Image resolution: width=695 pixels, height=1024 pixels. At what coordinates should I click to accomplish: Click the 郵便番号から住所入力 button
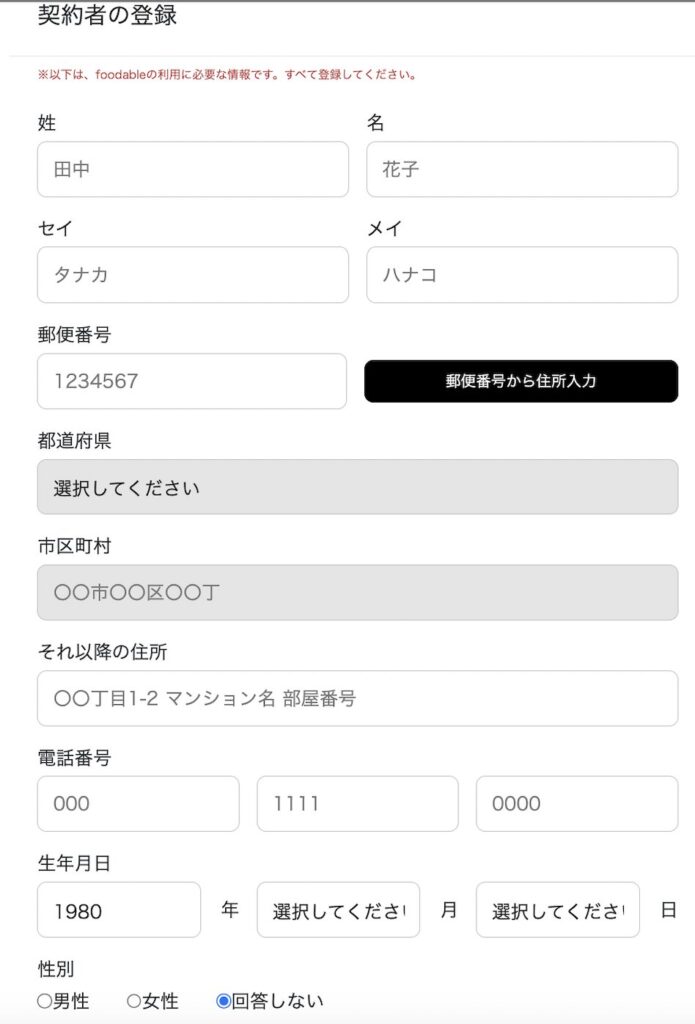click(x=521, y=381)
